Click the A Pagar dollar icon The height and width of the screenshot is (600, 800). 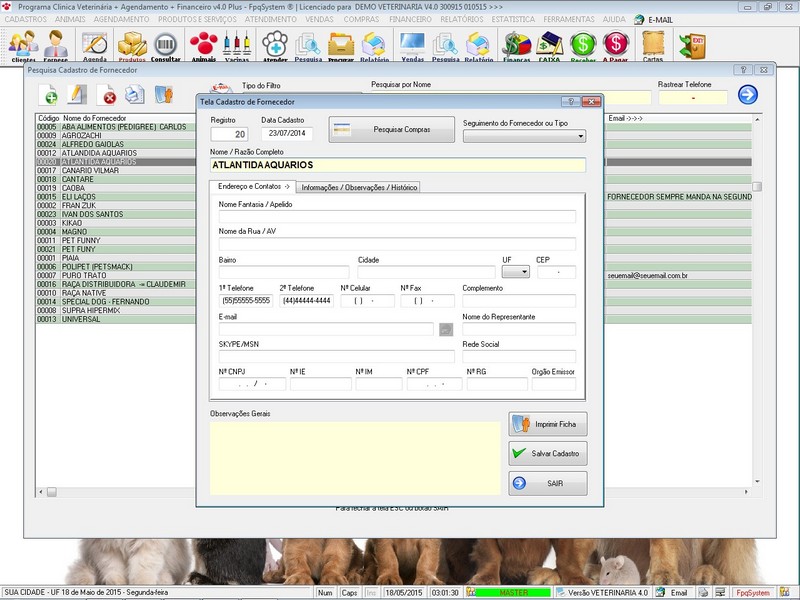click(616, 45)
